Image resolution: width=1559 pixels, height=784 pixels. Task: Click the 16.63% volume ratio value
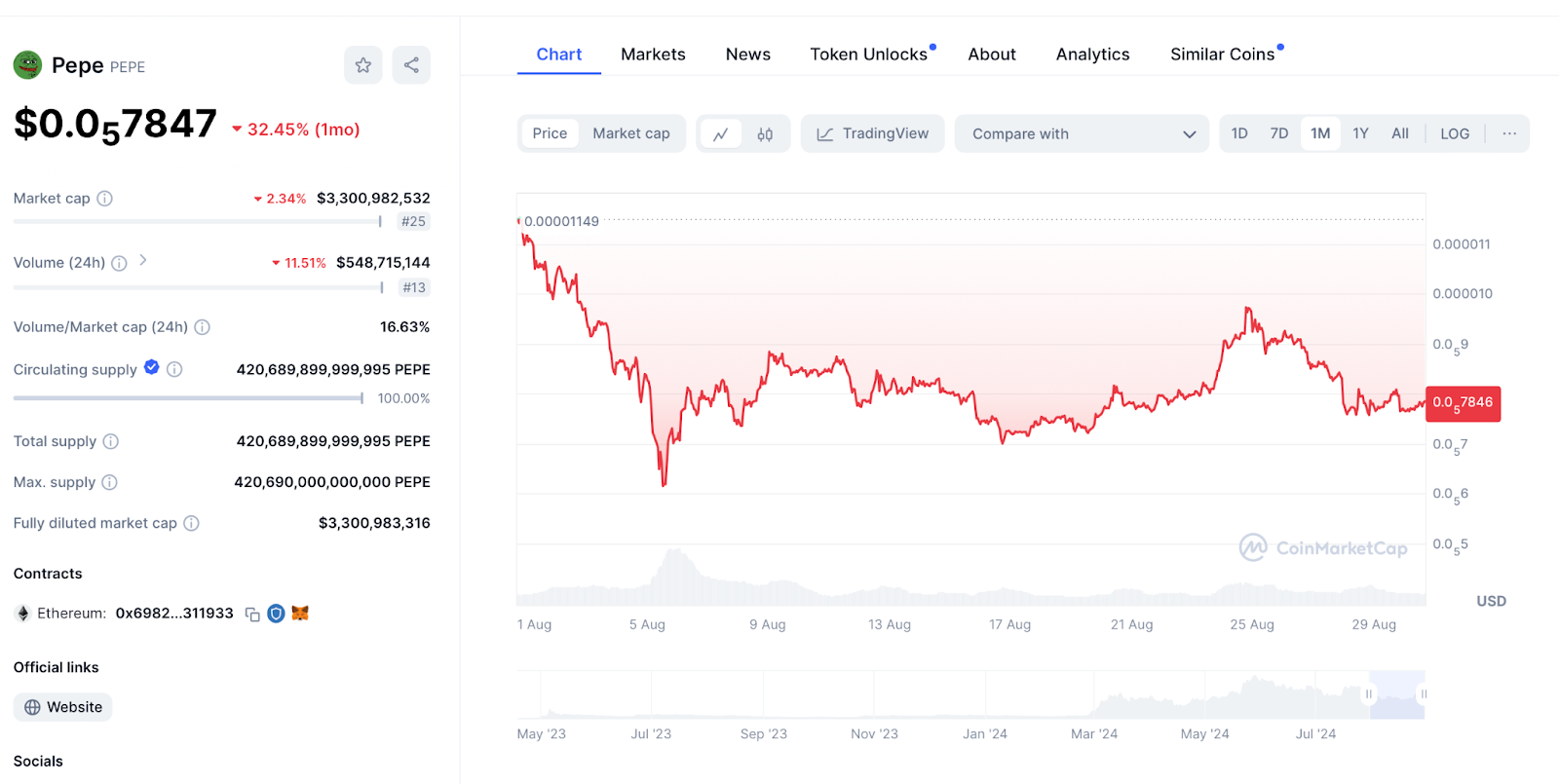pos(405,327)
